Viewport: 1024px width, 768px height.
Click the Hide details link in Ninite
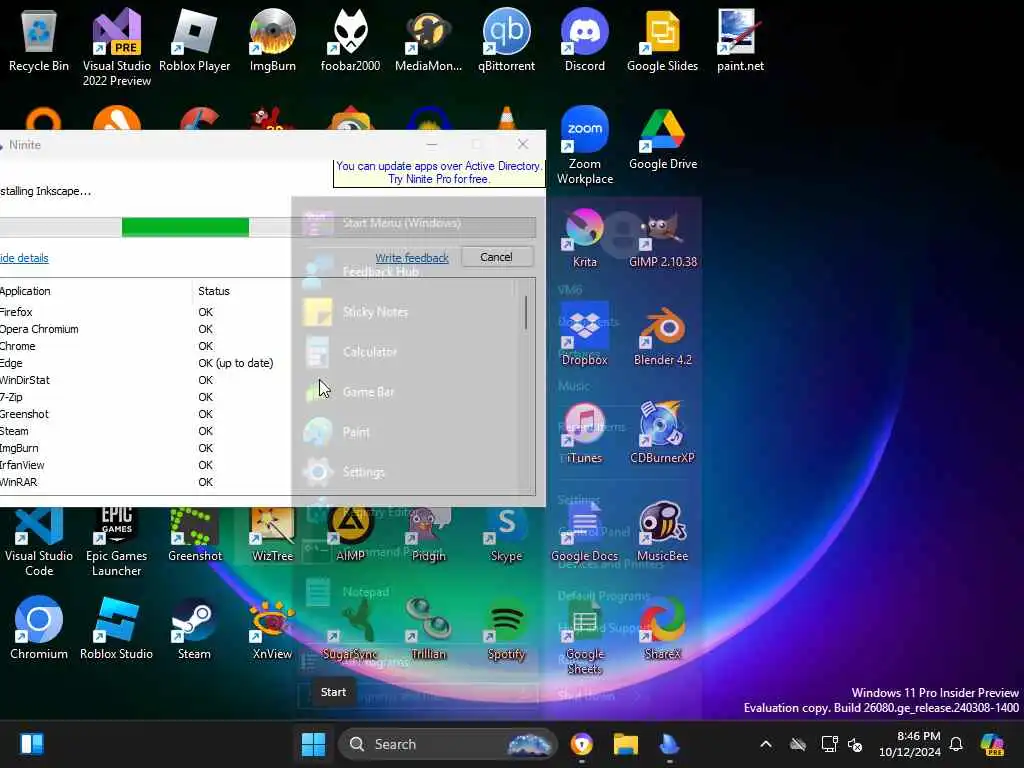point(24,258)
